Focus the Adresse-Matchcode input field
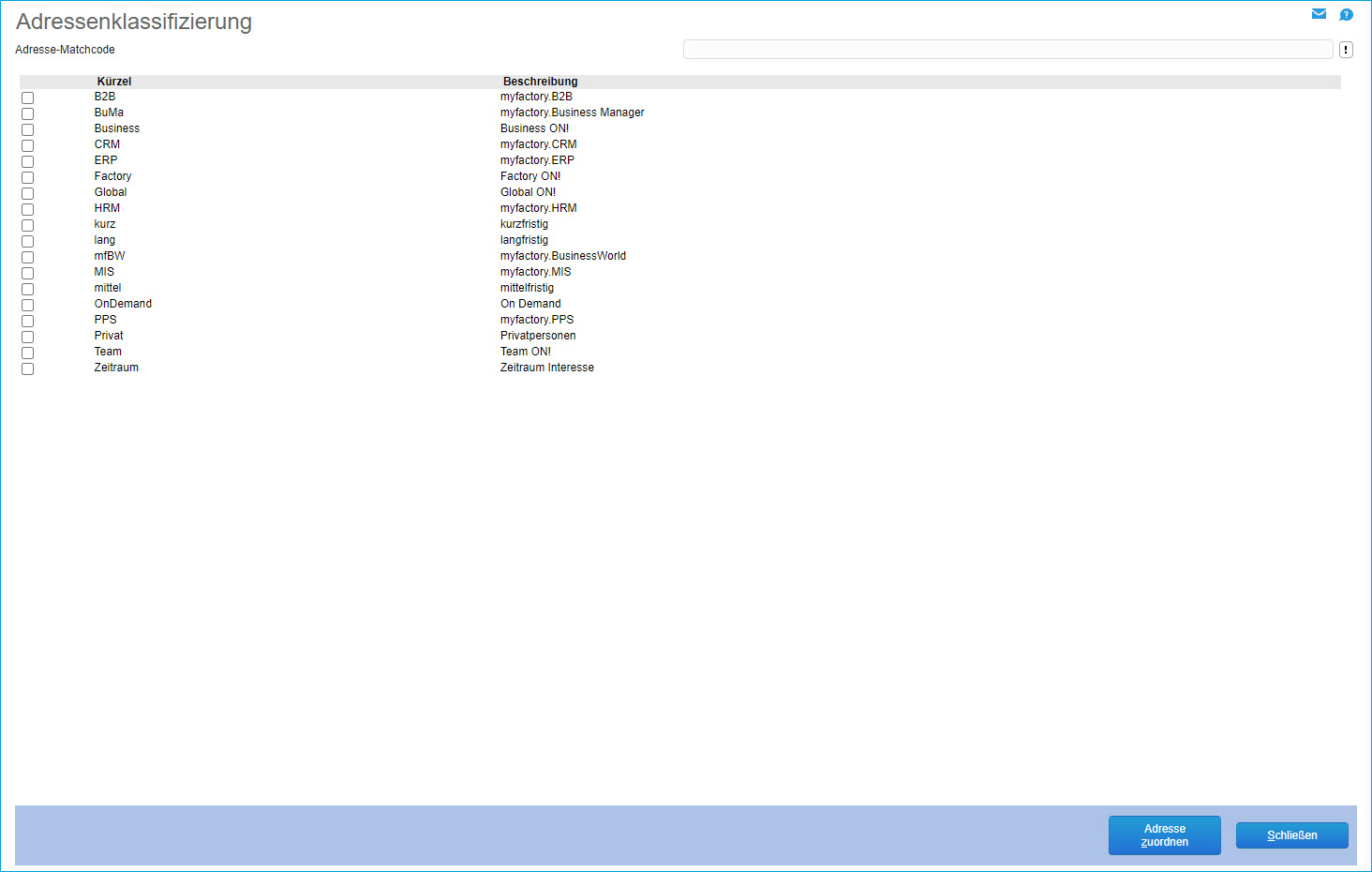This screenshot has height=872, width=1372. 1008,50
